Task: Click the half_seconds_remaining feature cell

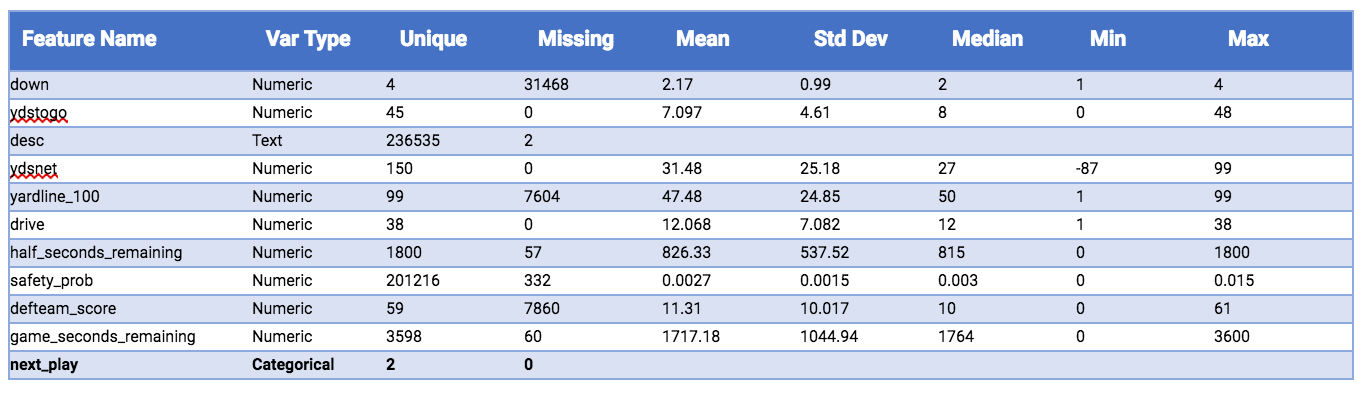Action: pyautogui.click(x=96, y=253)
